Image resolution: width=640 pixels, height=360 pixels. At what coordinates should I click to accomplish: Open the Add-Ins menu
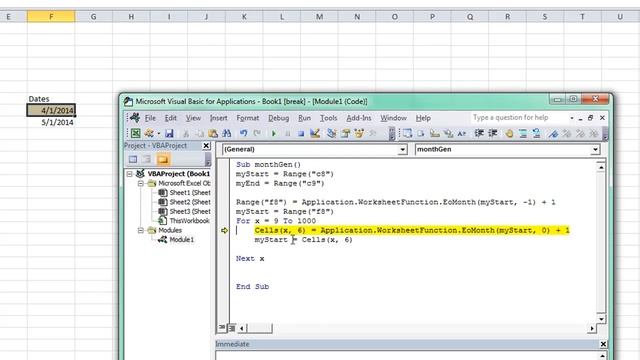click(x=359, y=118)
